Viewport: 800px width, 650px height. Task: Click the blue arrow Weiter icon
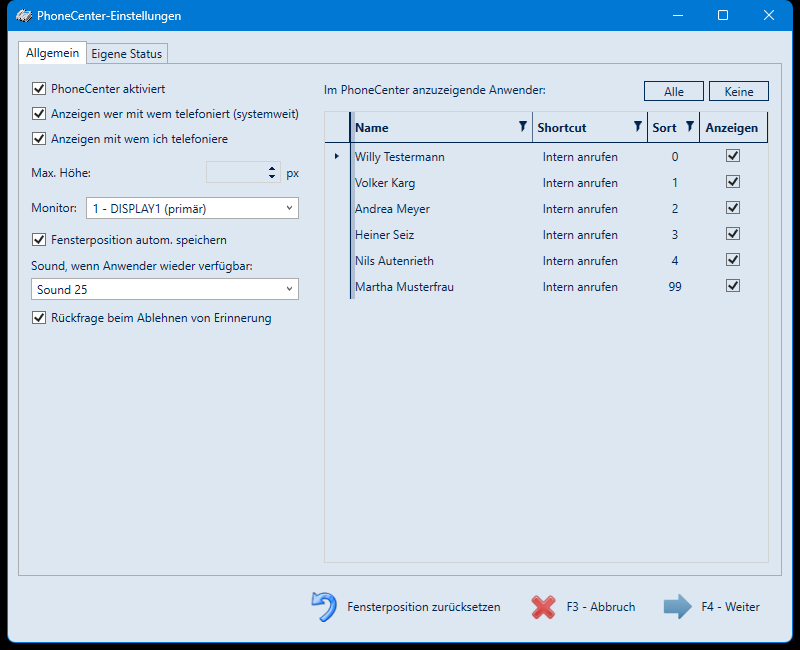coord(678,607)
